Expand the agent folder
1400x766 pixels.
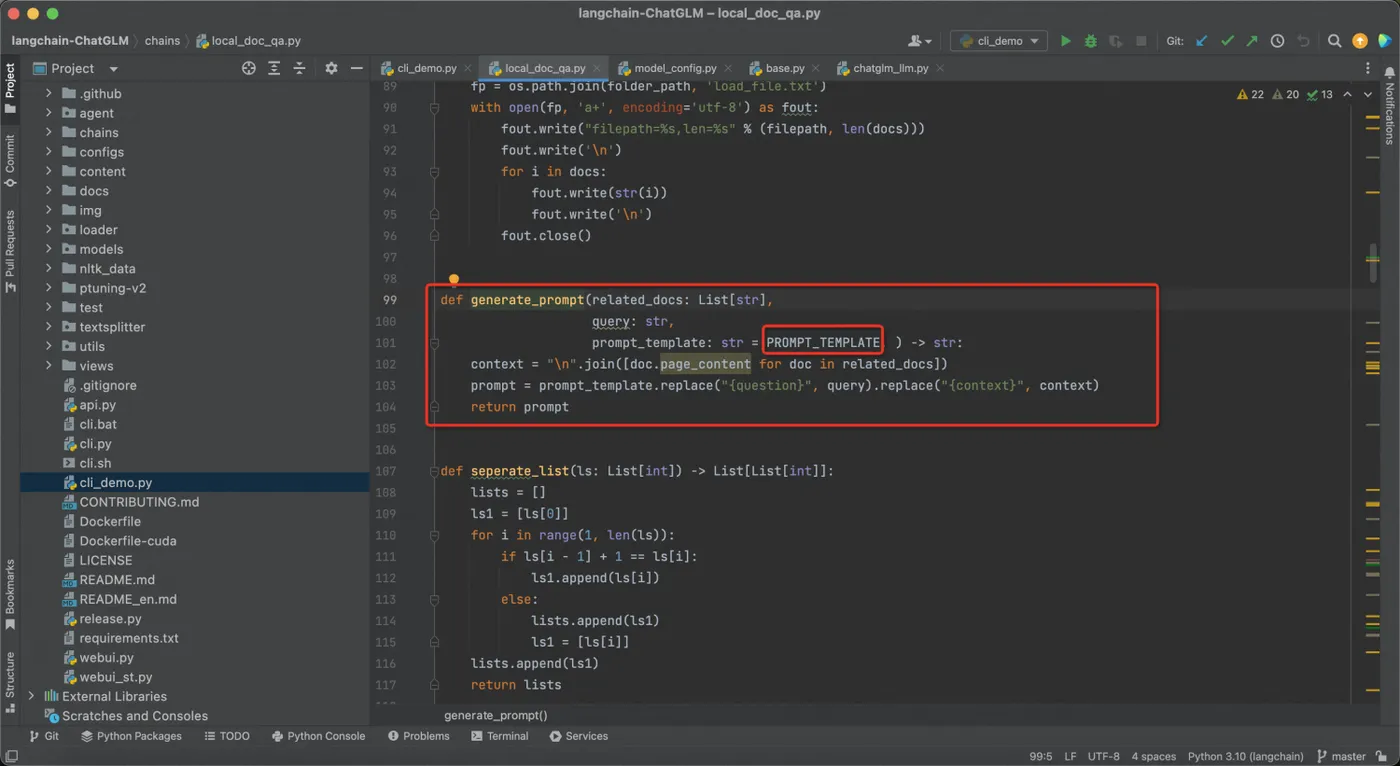coord(48,113)
